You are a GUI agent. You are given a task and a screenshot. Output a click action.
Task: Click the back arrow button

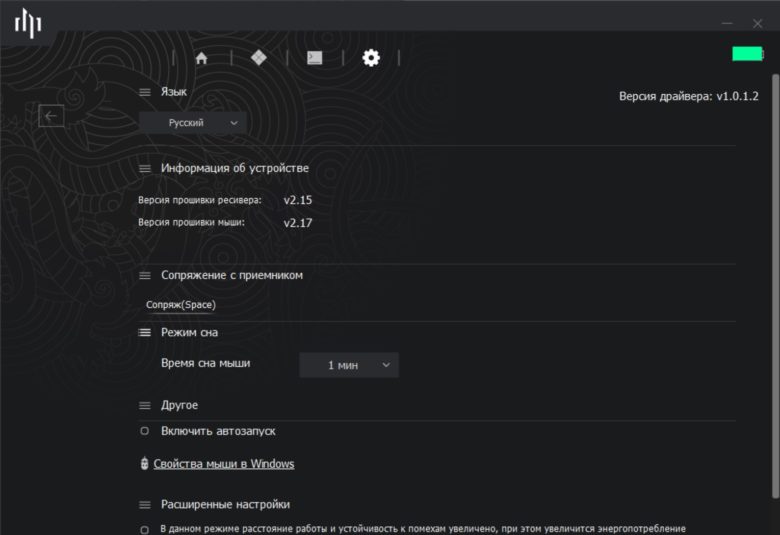(x=51, y=116)
